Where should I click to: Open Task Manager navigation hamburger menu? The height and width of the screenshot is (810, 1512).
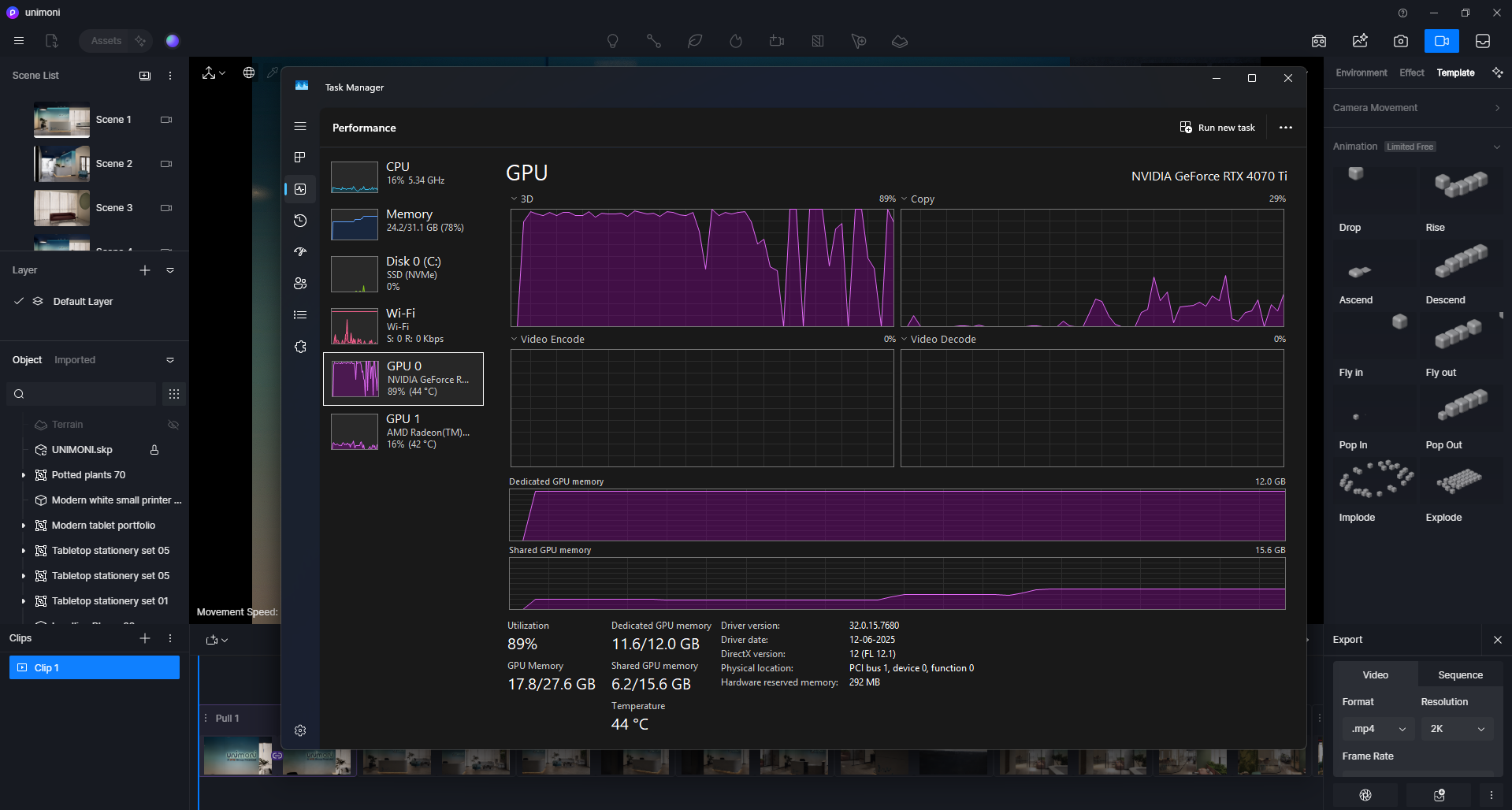tap(300, 126)
